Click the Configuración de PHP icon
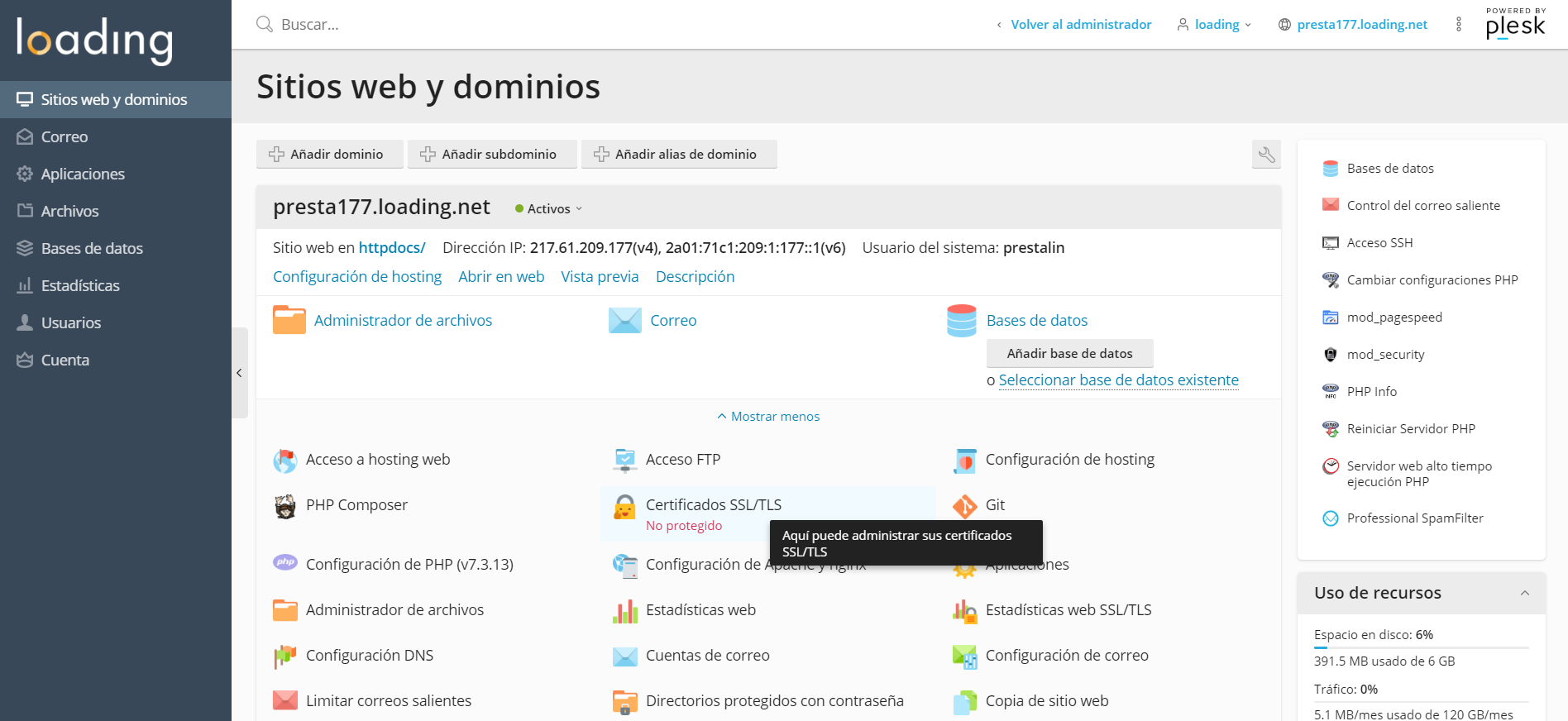The height and width of the screenshot is (721, 1568). coord(285,563)
